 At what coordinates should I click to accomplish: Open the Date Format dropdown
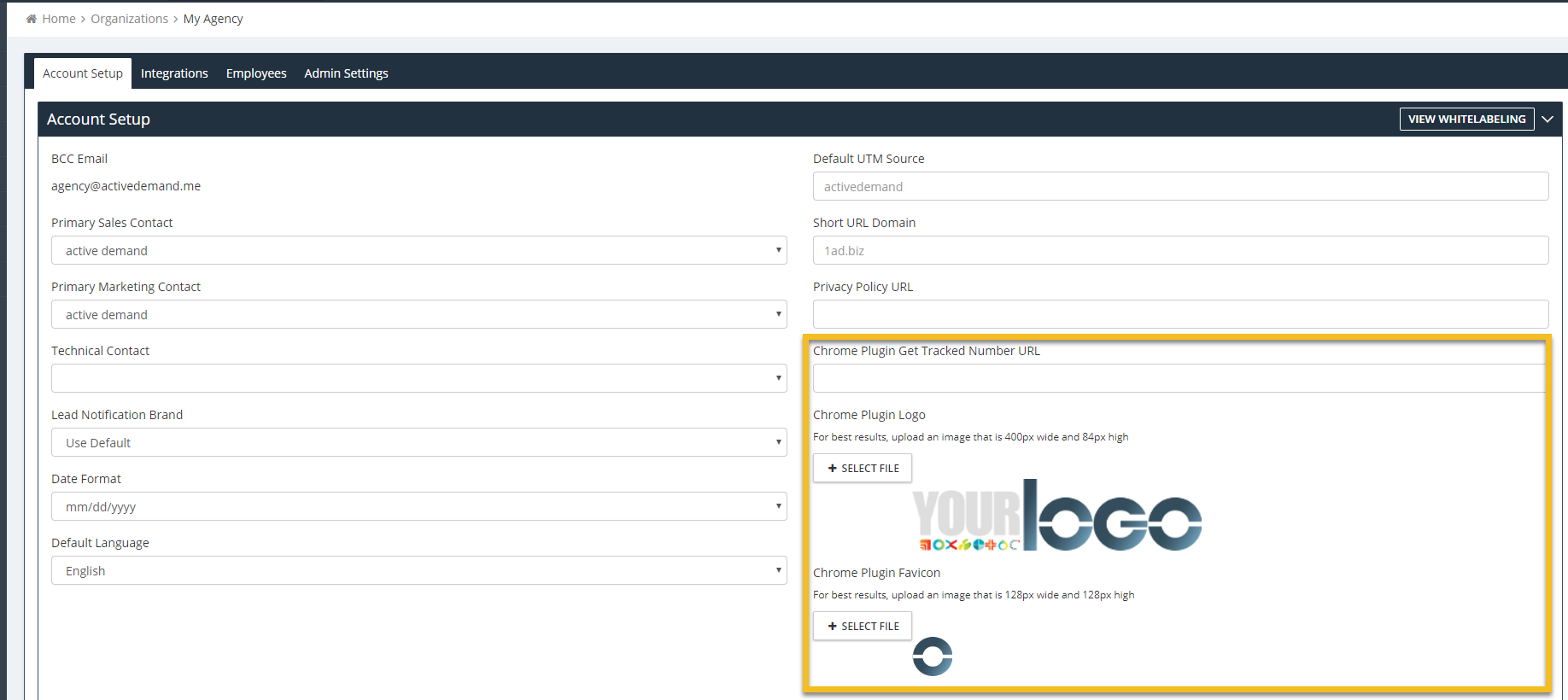pyautogui.click(x=419, y=506)
